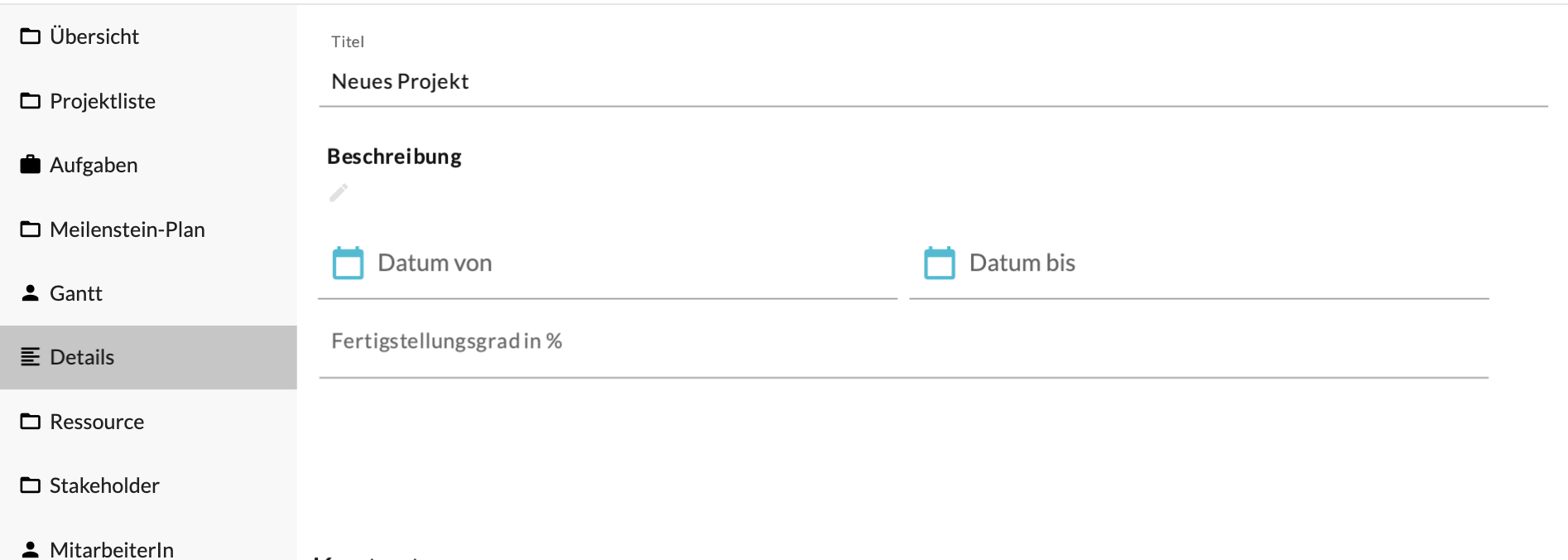
Task: Click the folder icon beside Übersicht
Action: click(x=31, y=36)
